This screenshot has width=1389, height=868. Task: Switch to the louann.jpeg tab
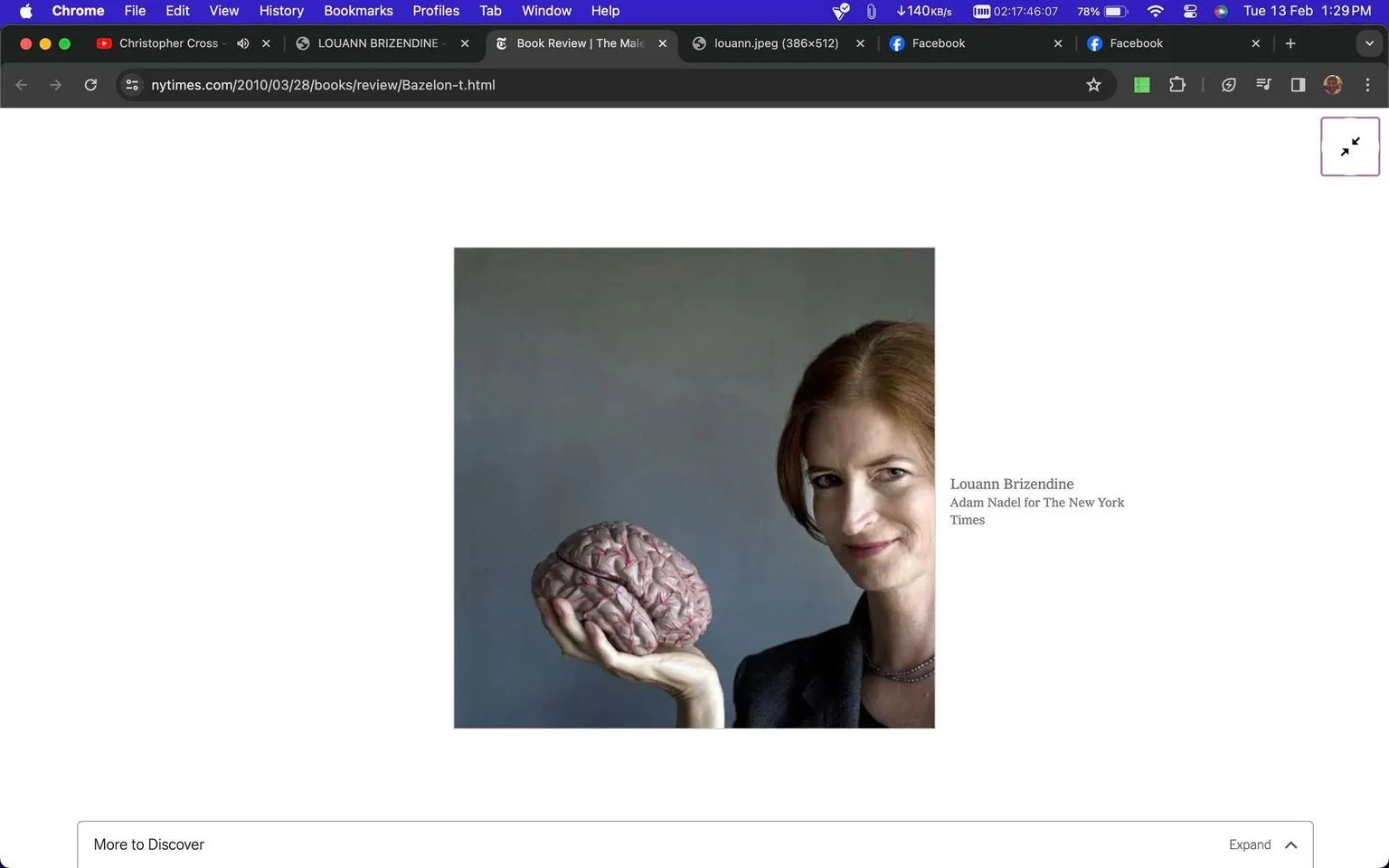[x=778, y=43]
